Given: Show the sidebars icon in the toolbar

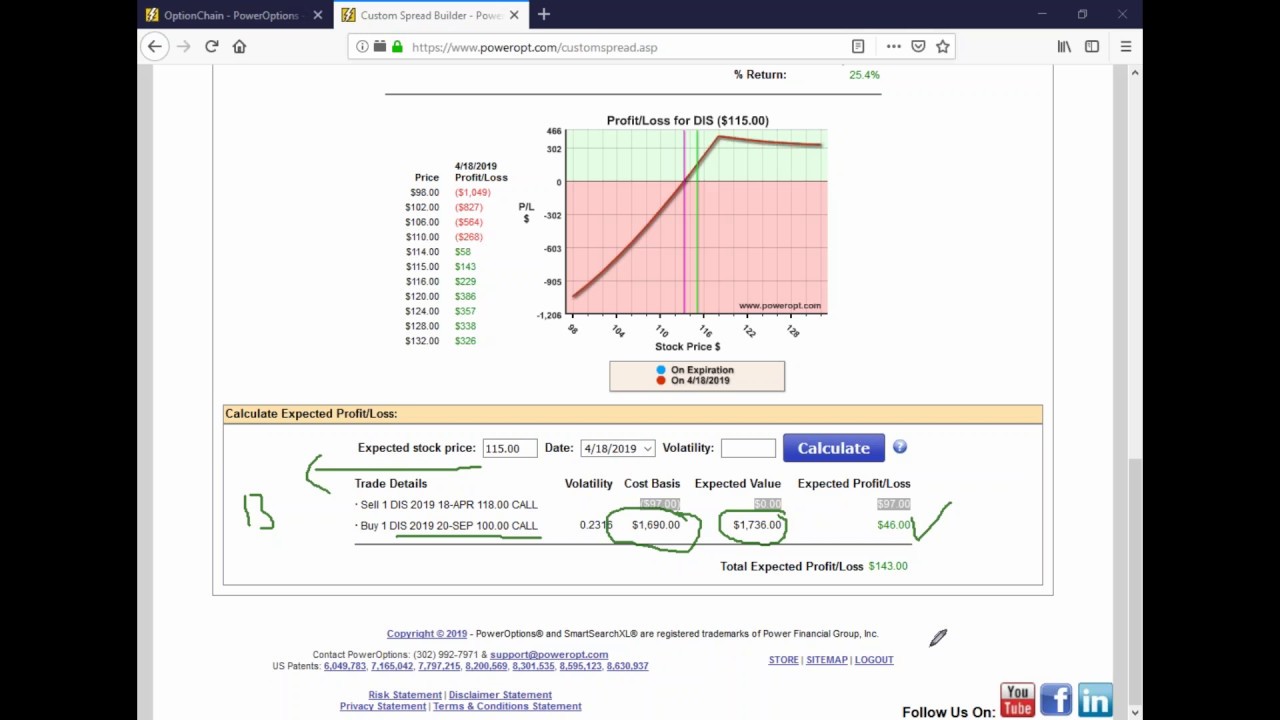Looking at the screenshot, I should (x=1092, y=47).
